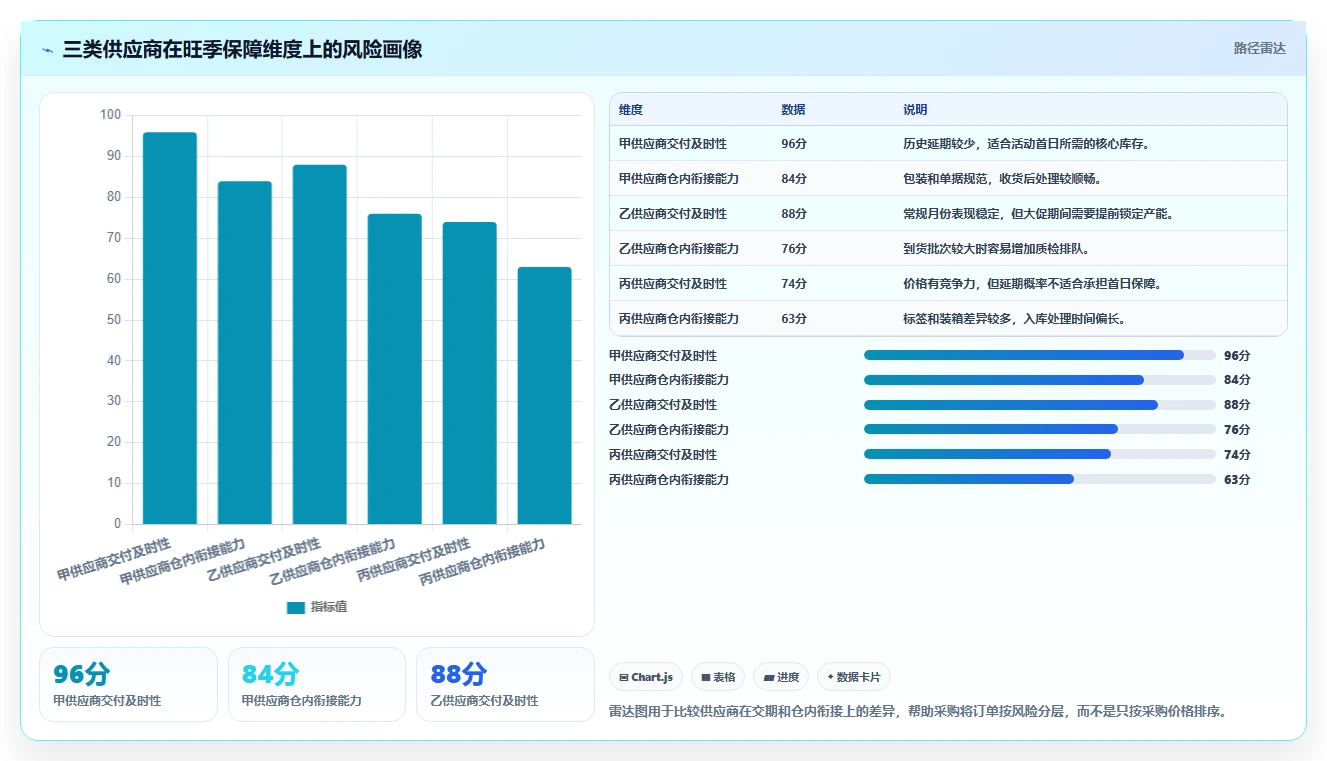Click the 路径雷达 label in header
Image resolution: width=1327 pixels, height=761 pixels.
[x=1259, y=48]
